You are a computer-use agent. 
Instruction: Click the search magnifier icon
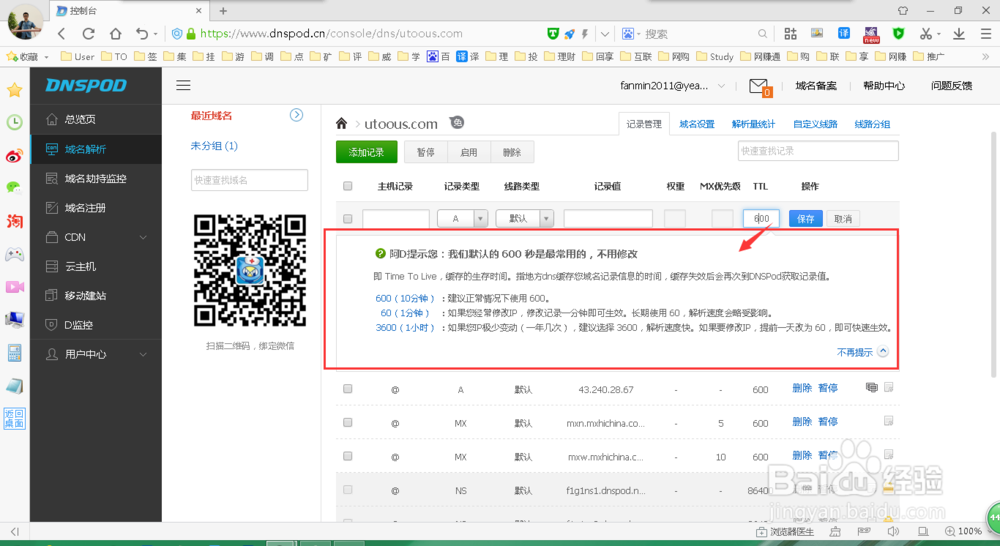(762, 34)
